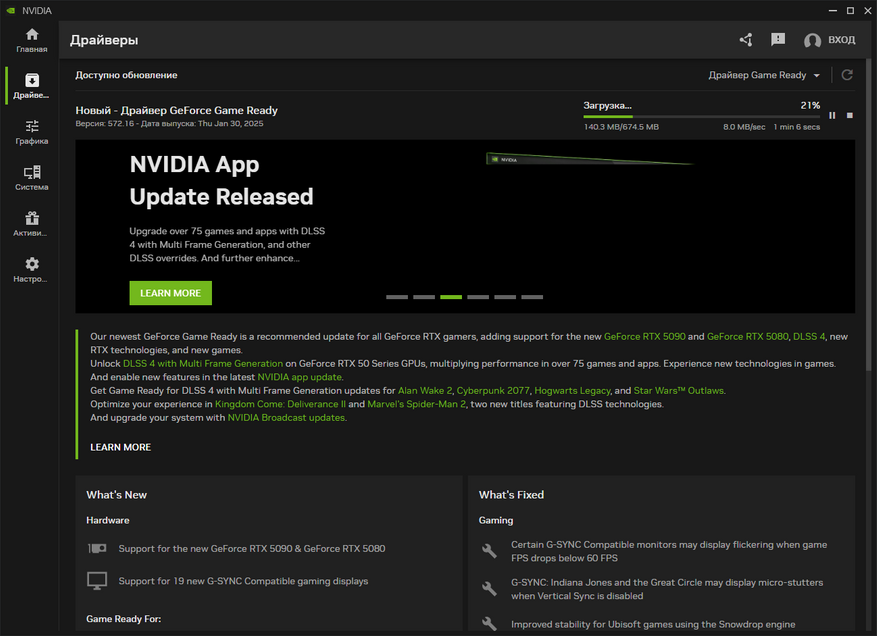This screenshot has width=877, height=636.
Task: Open the Cyberpunk 2077 link
Action: coord(493,390)
